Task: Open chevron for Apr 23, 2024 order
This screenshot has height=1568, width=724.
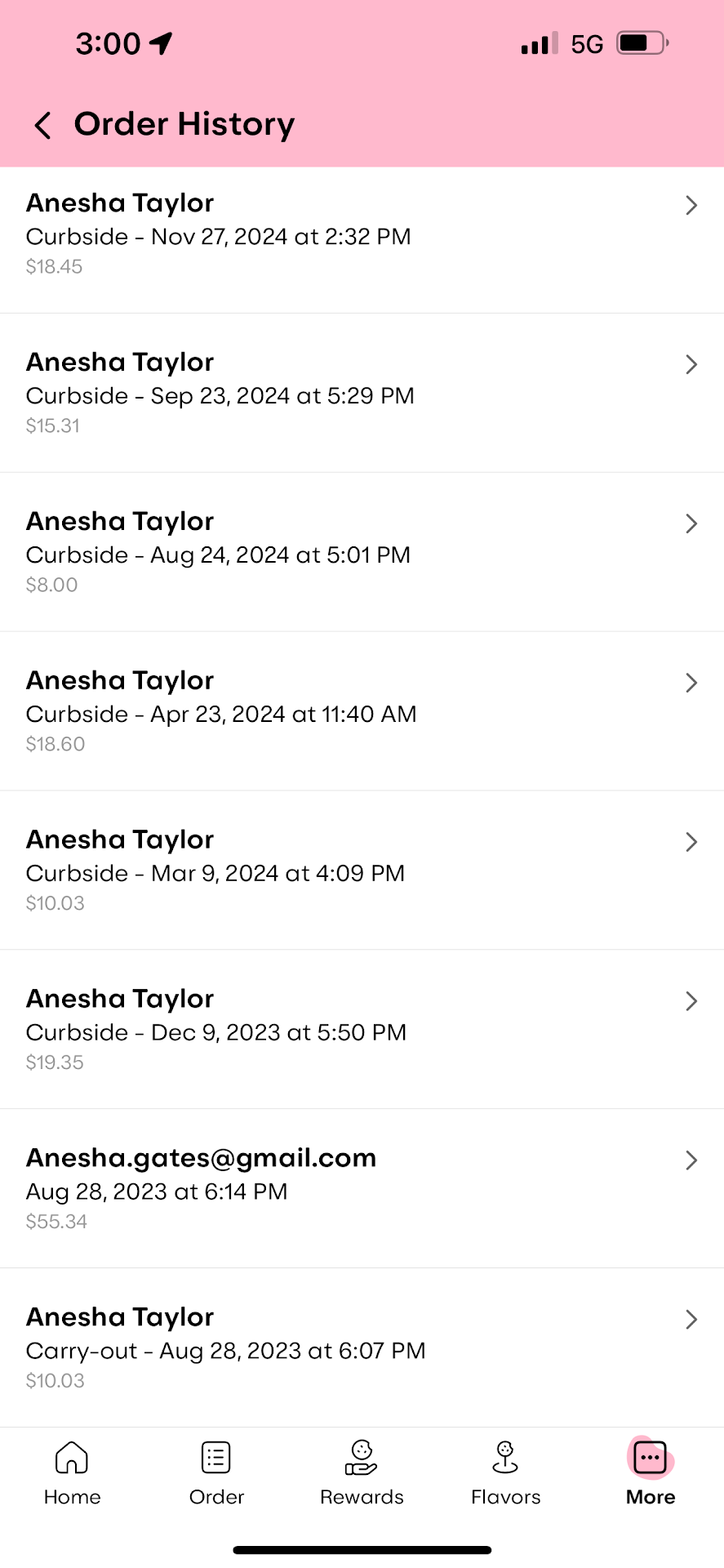Action: coord(691,683)
